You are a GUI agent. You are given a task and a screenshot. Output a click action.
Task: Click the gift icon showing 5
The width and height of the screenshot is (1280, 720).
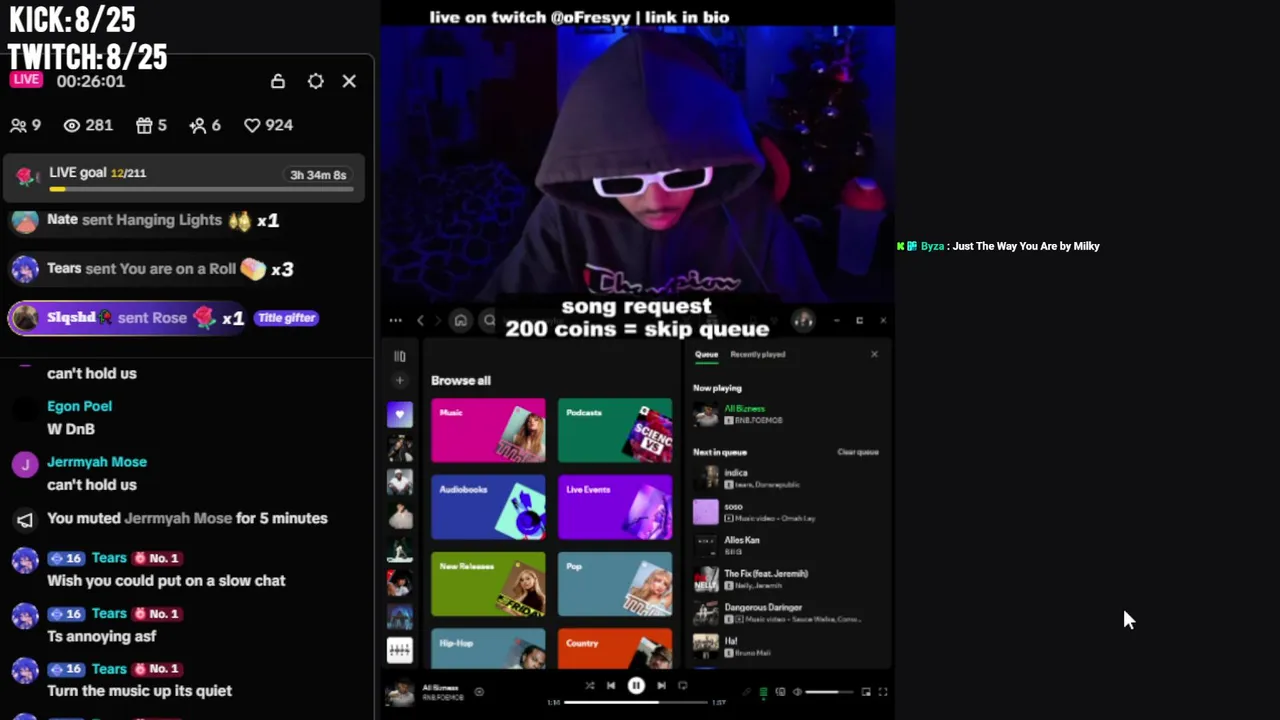coord(144,125)
